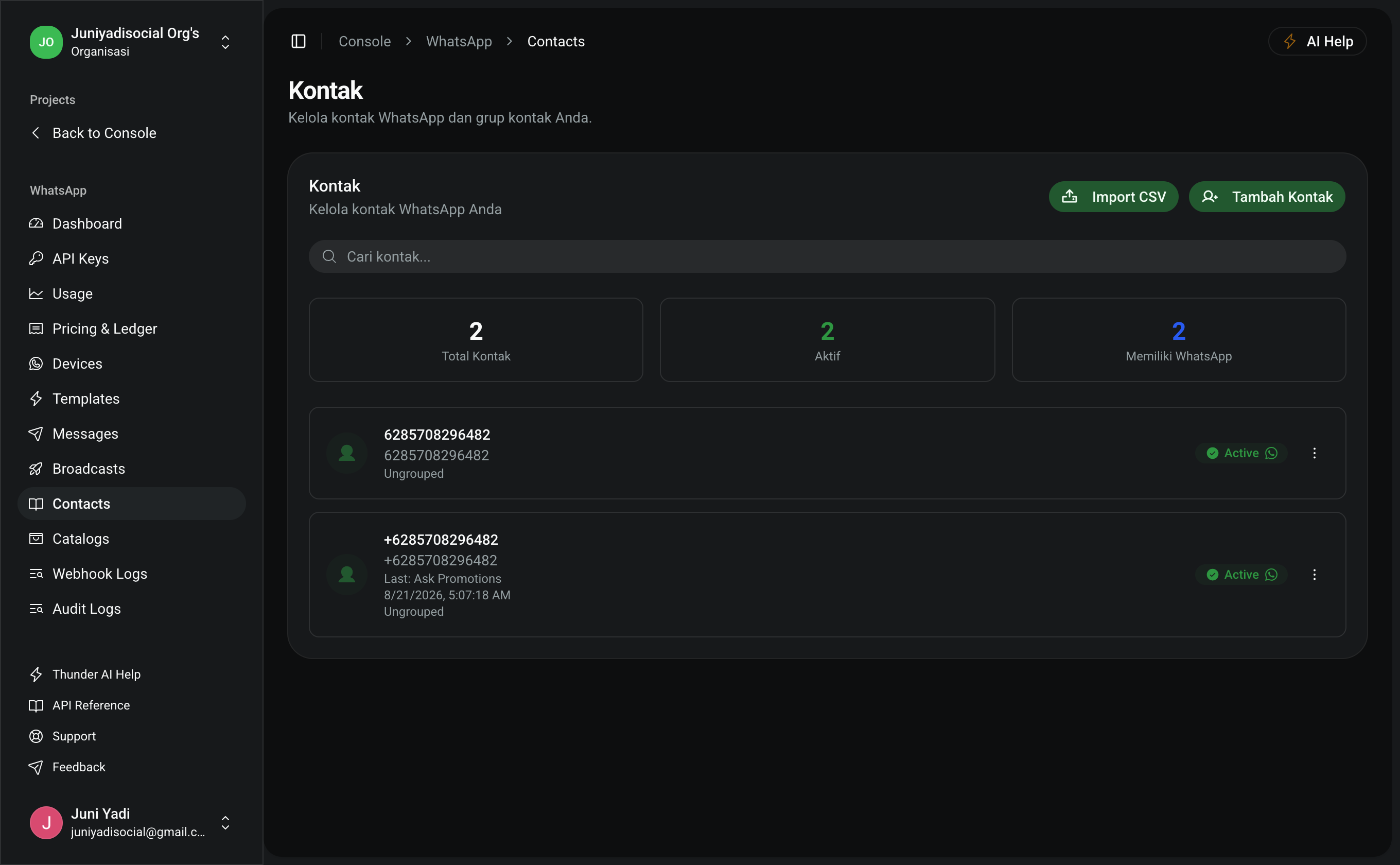
Task: Open options menu for contact 6285708296482
Action: coord(1314,453)
